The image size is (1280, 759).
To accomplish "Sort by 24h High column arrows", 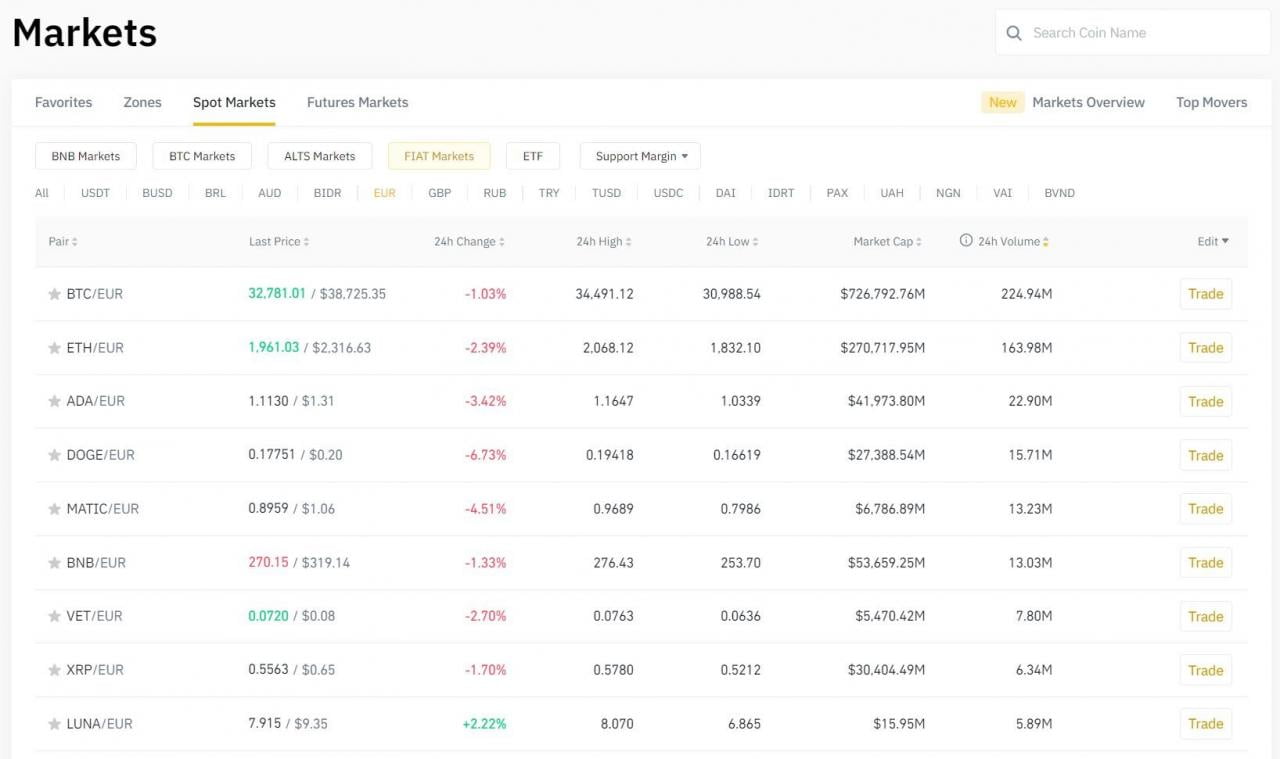I will click(x=628, y=242).
